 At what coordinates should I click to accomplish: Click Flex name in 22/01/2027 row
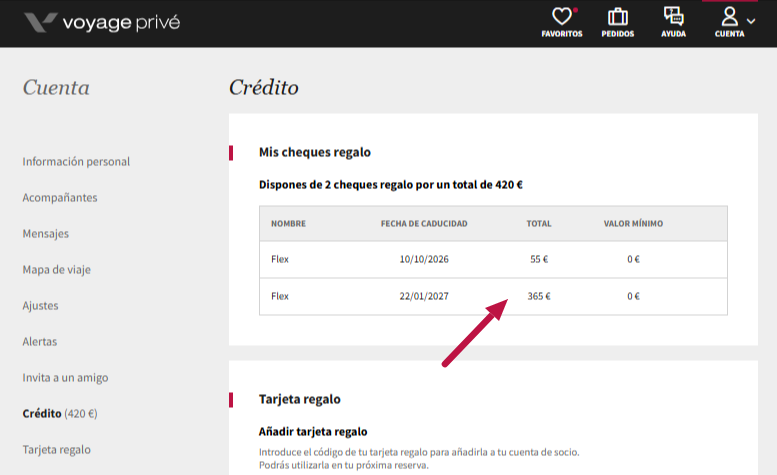pos(279,296)
